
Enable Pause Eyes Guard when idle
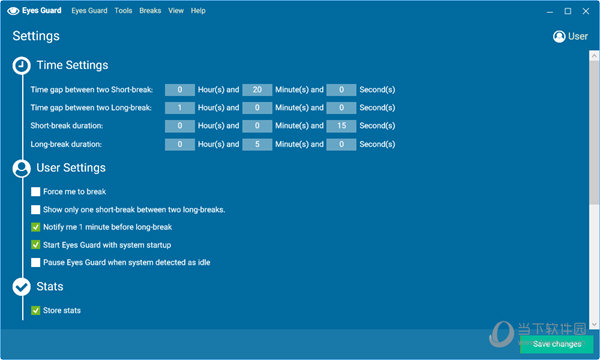(36, 262)
